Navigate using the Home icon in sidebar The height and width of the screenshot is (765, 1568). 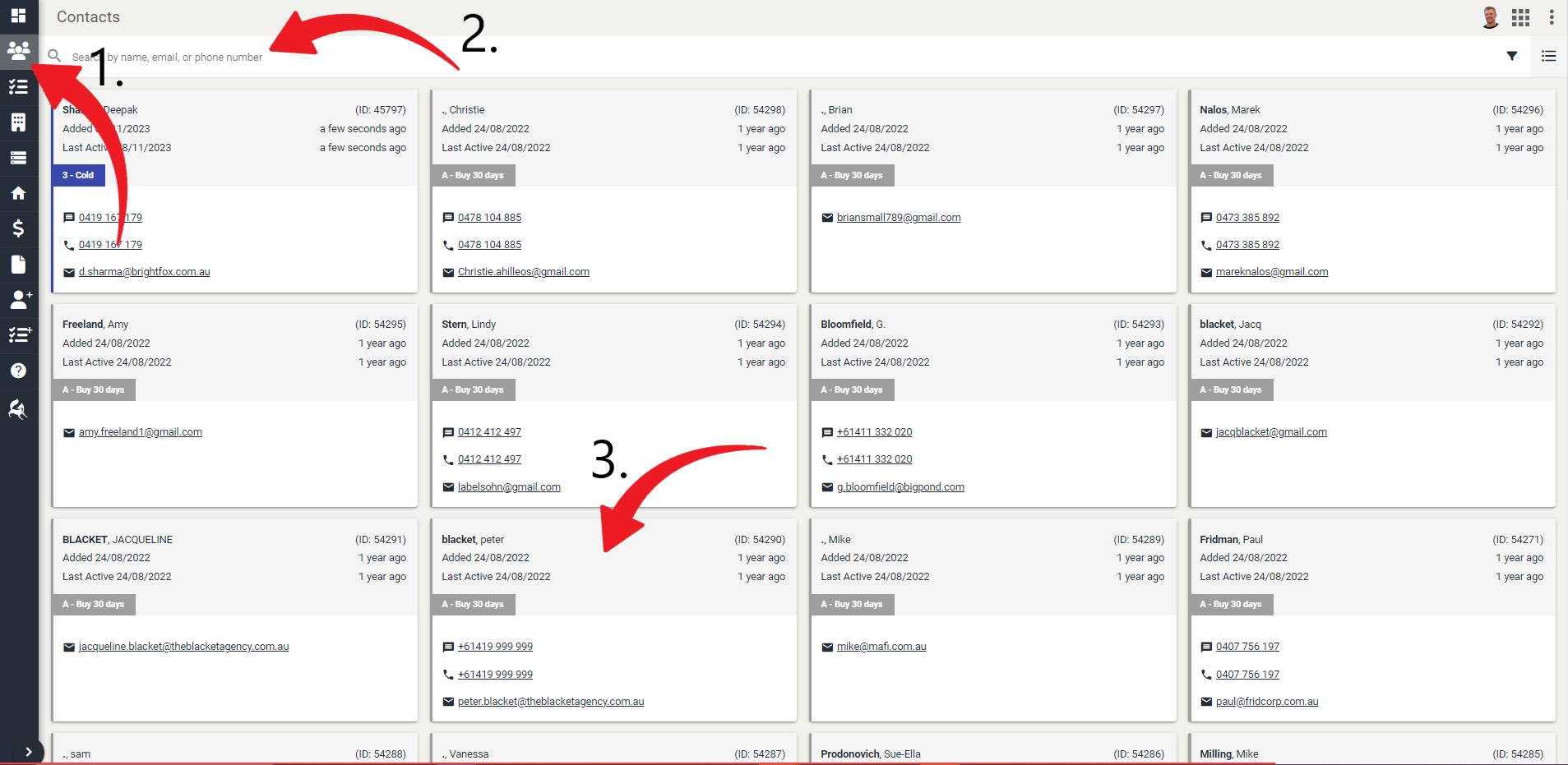tap(18, 193)
